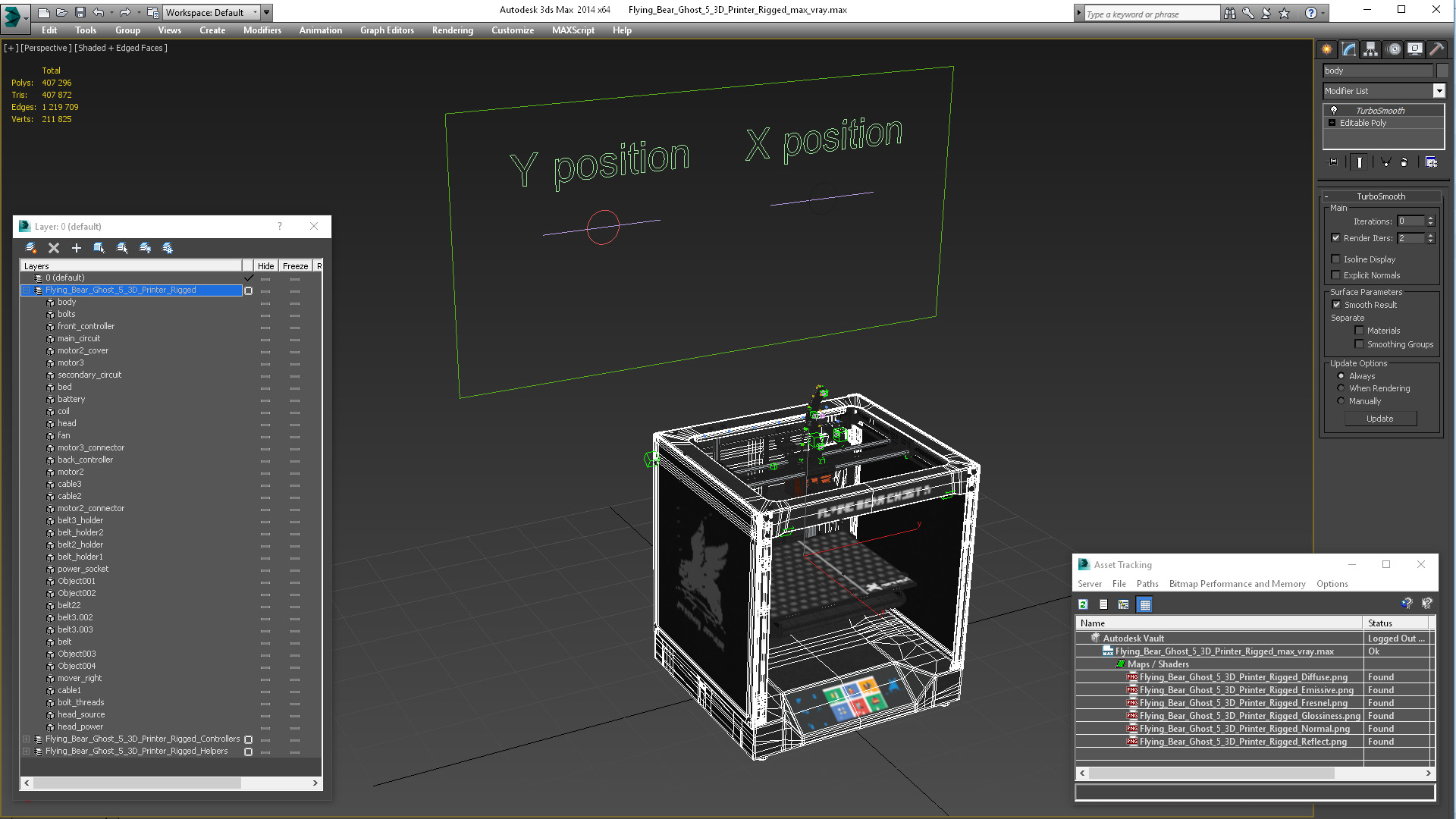Click Hide column header in Layer dialog

pos(265,266)
